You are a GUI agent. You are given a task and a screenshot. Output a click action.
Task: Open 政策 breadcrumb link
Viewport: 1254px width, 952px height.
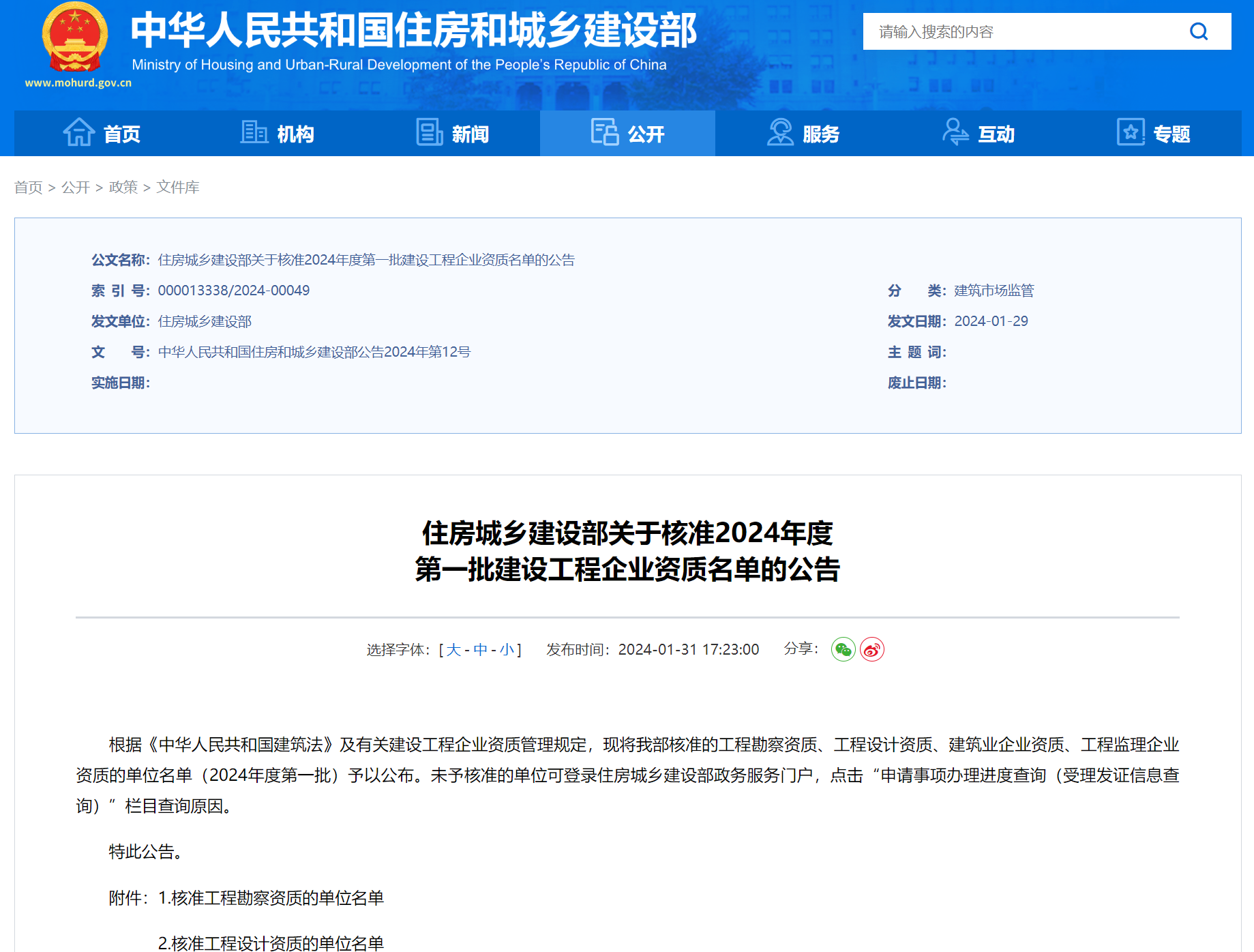pyautogui.click(x=123, y=188)
